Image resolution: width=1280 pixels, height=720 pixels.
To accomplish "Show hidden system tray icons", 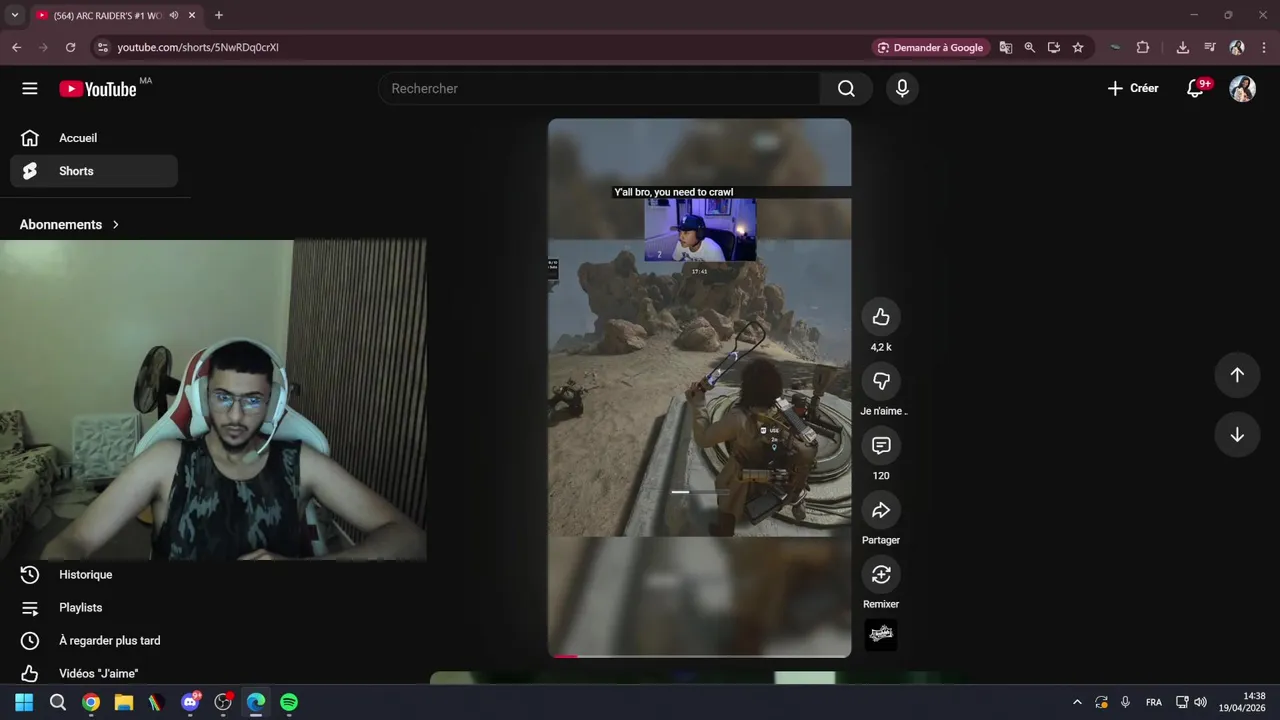I will [1077, 702].
